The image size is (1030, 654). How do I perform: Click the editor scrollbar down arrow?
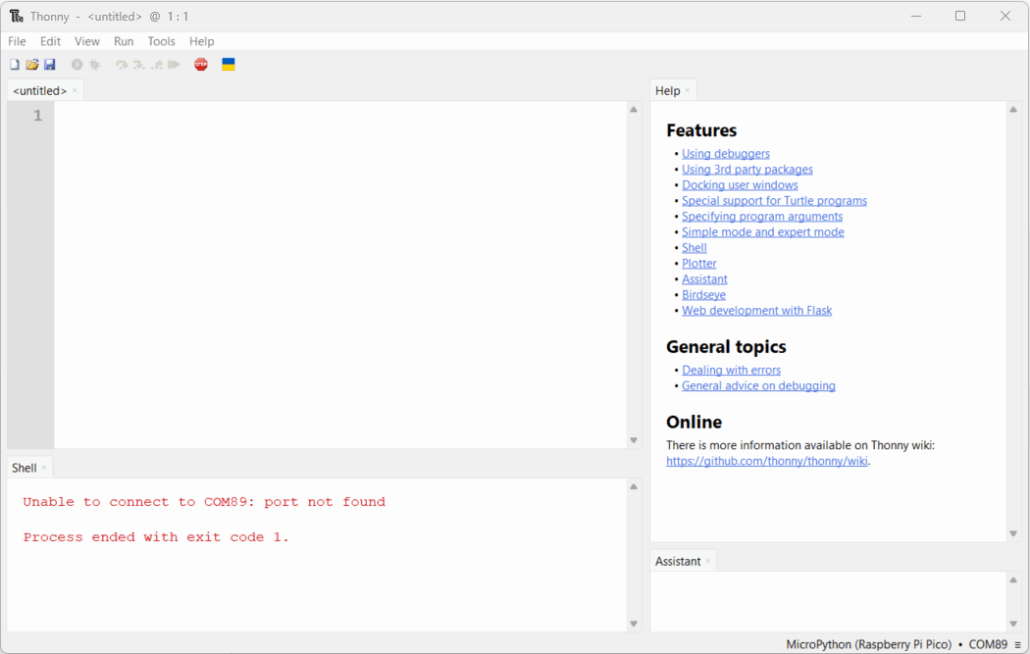tap(634, 441)
